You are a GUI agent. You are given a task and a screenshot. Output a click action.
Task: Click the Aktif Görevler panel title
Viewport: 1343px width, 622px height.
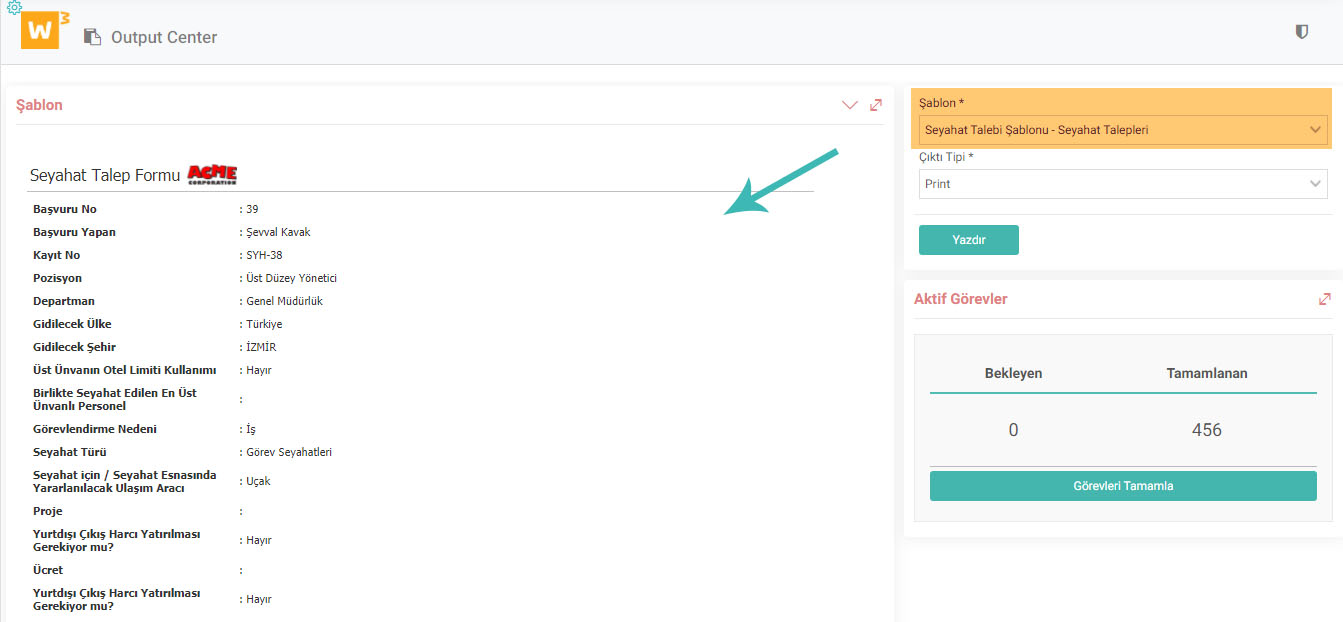pyautogui.click(x=960, y=299)
